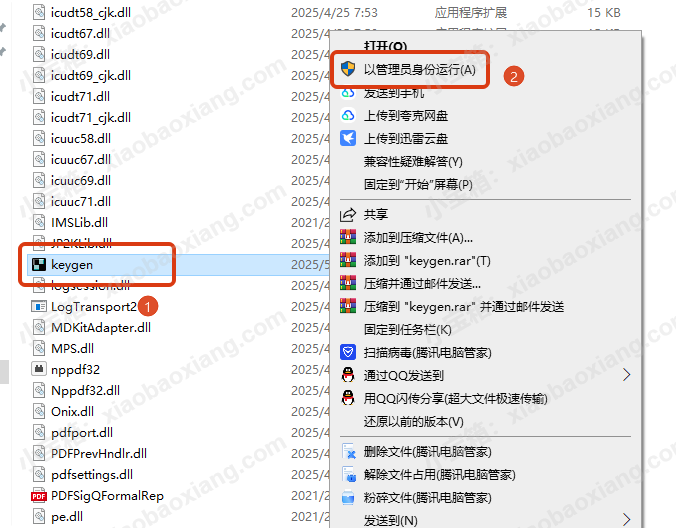This screenshot has width=676, height=528.
Task: Click the keygen application icon
Action: (39, 264)
